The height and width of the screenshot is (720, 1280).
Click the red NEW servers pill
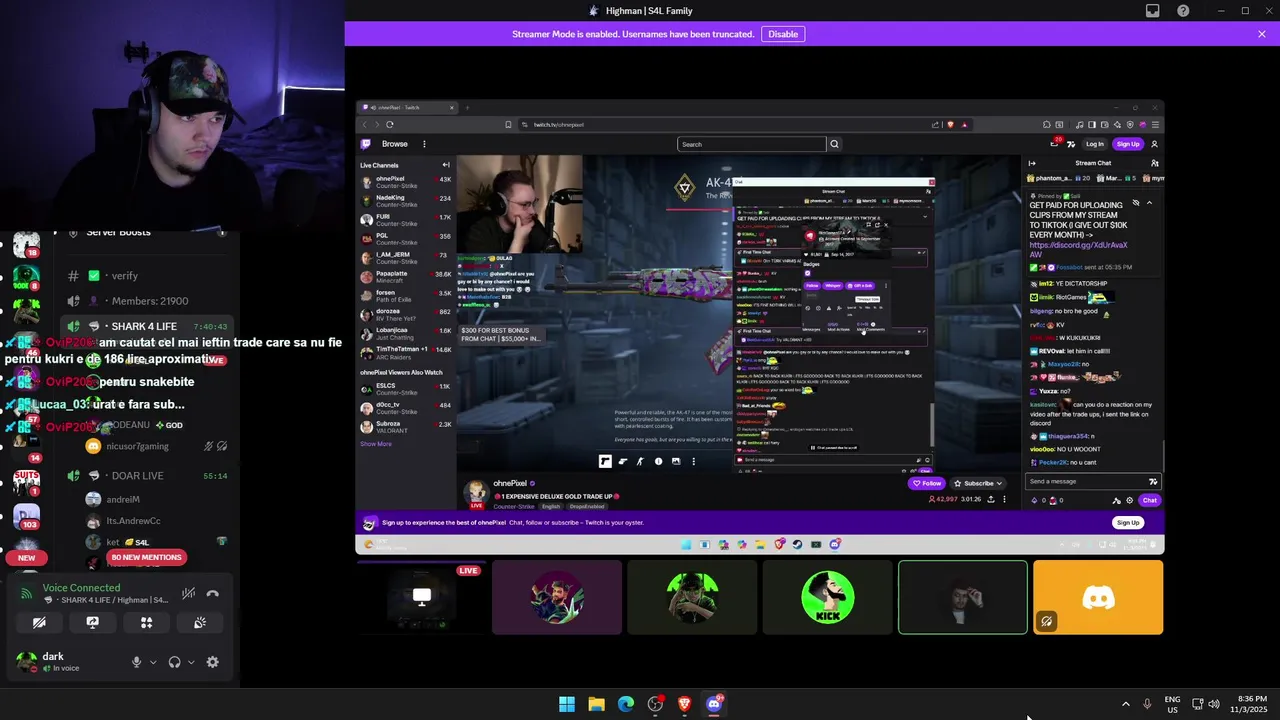26,558
